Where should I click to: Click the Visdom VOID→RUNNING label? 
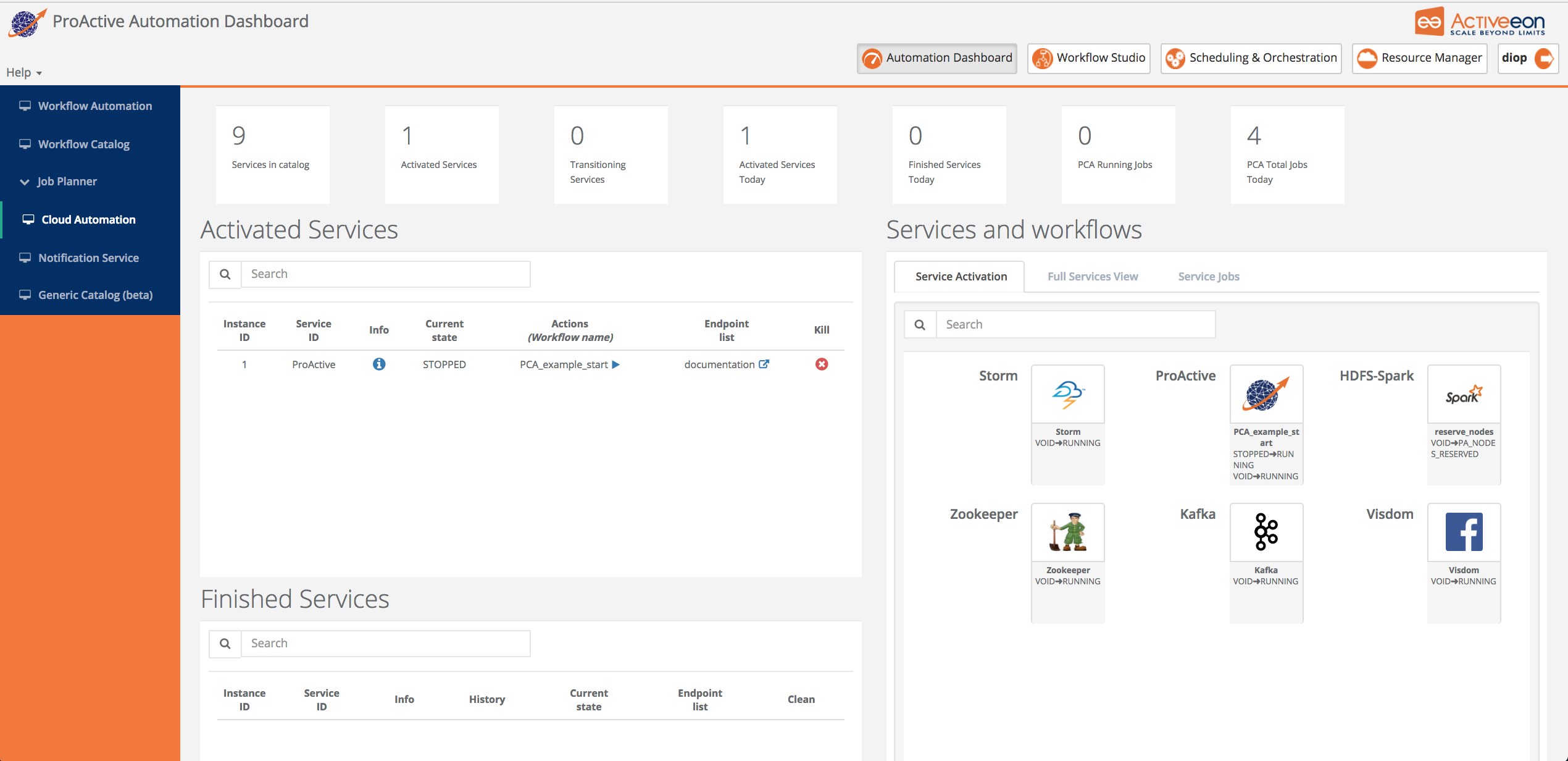pyautogui.click(x=1464, y=581)
